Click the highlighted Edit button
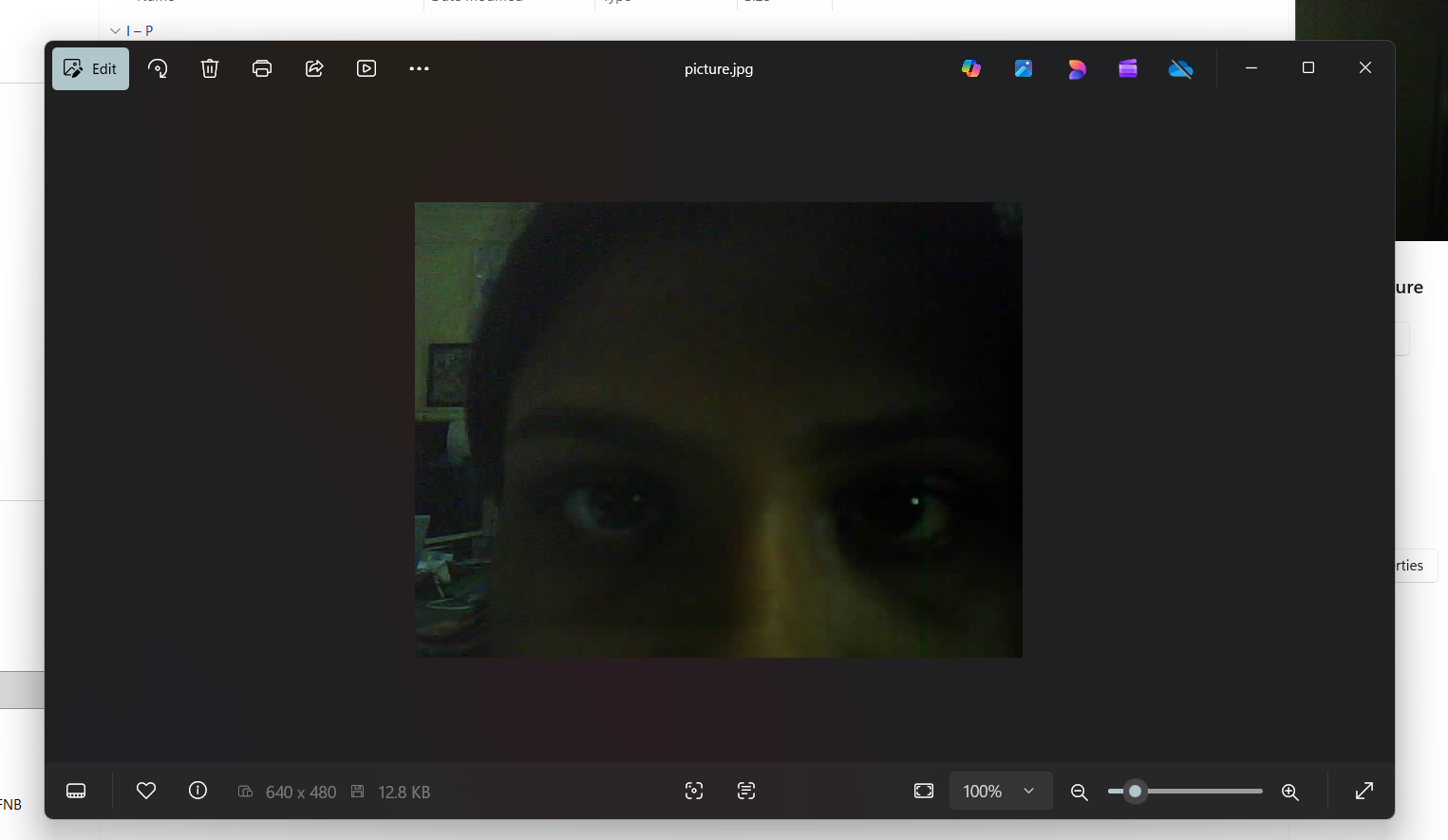 tap(90, 67)
